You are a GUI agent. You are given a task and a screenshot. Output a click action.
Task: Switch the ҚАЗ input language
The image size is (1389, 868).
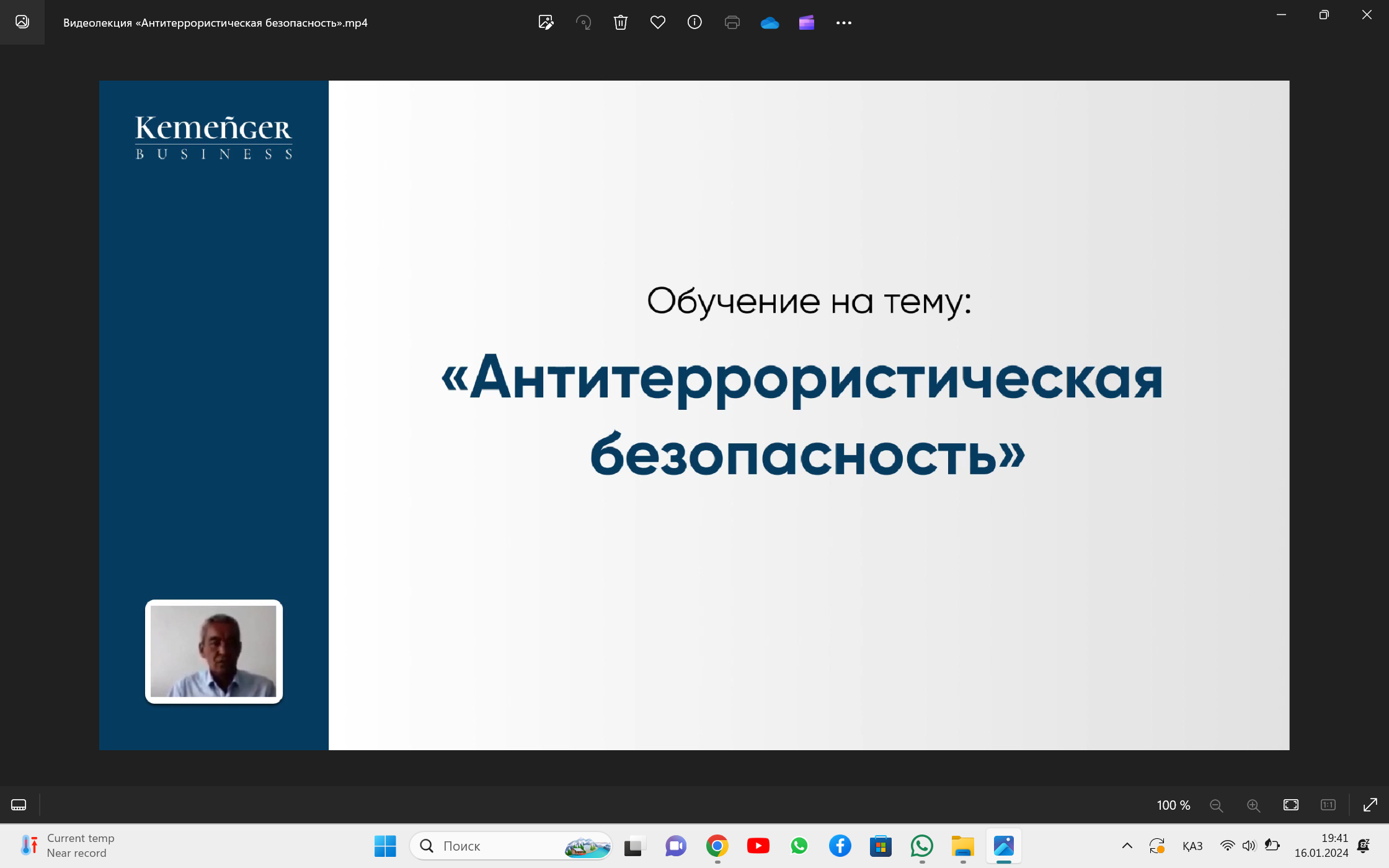click(x=1192, y=846)
